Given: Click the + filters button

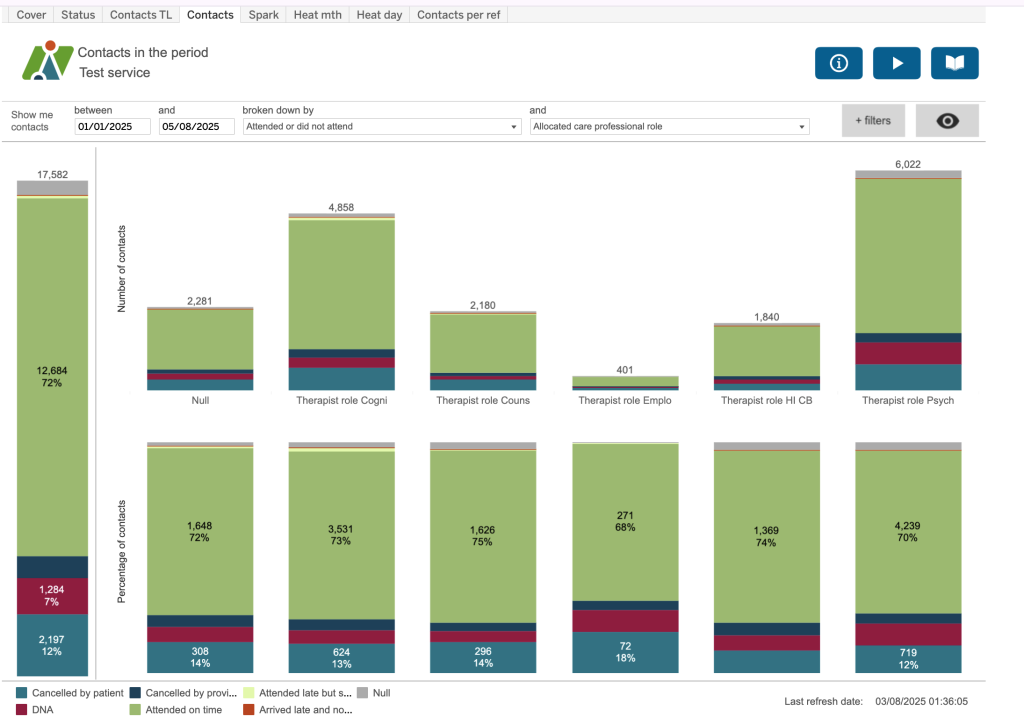Looking at the screenshot, I should click(872, 120).
